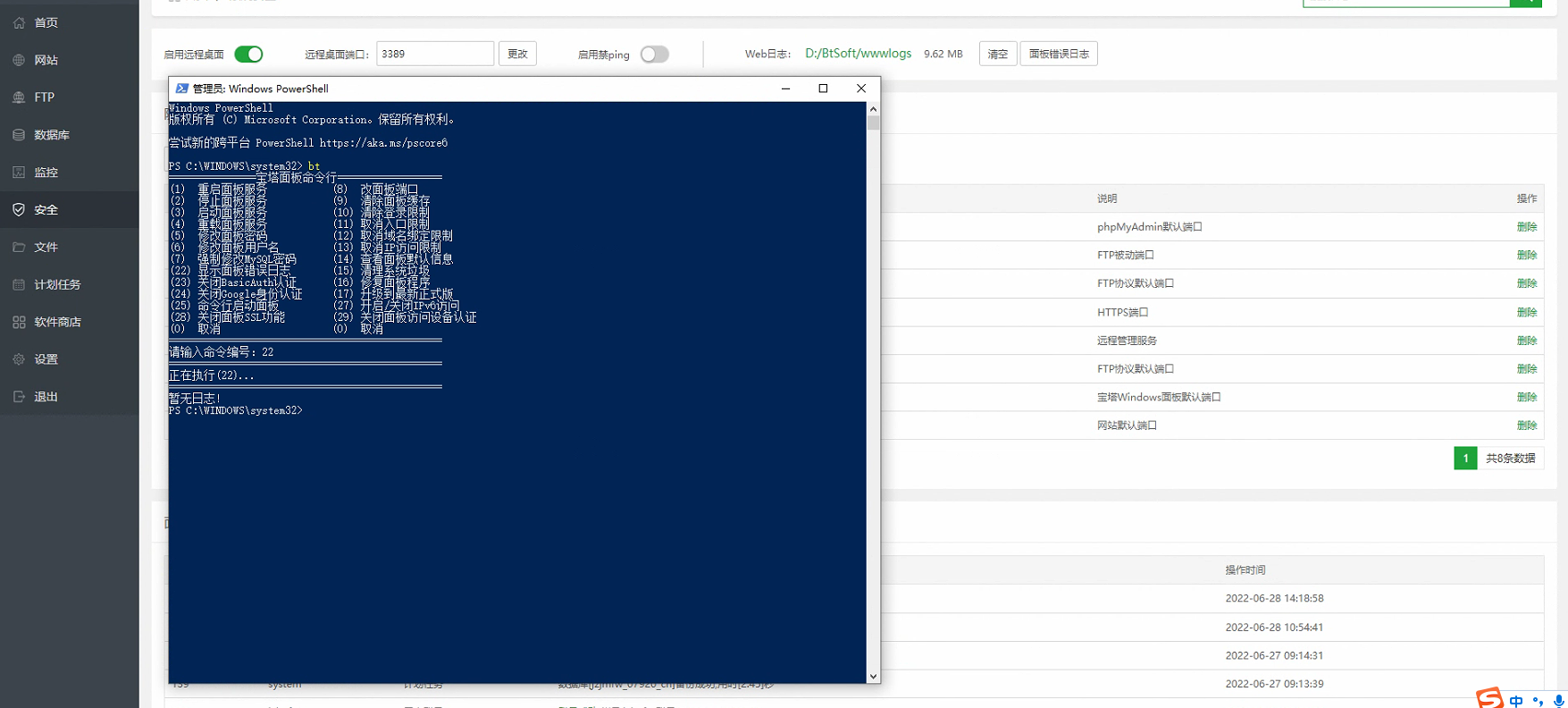Click the 2022-06-28 14:18:58 log time
The height and width of the screenshot is (708, 1568).
1274,599
